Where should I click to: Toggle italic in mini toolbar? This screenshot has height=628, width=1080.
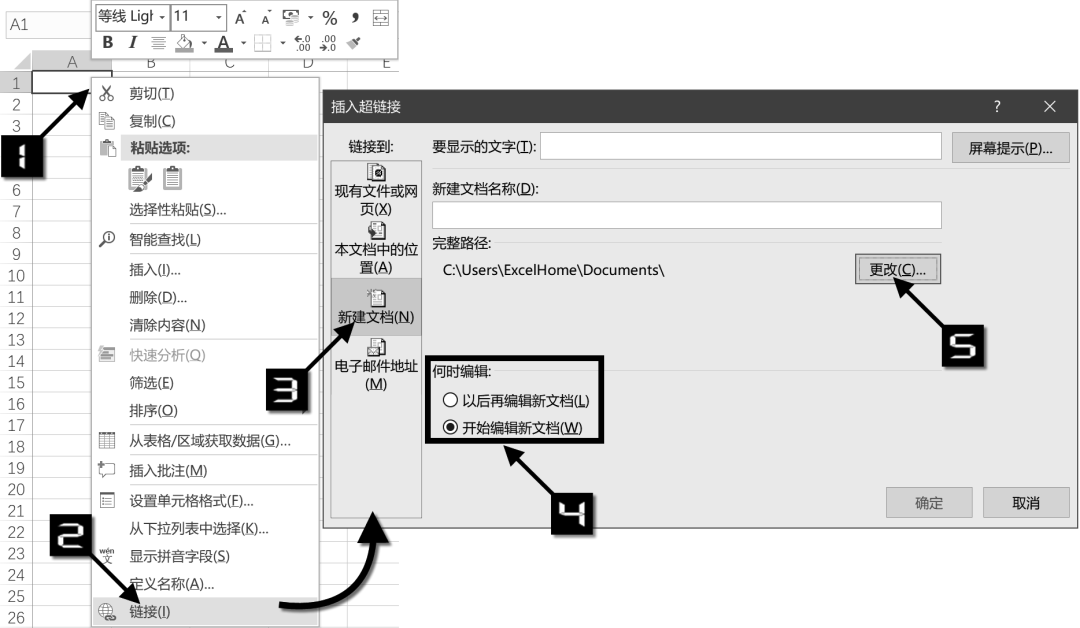coord(132,43)
